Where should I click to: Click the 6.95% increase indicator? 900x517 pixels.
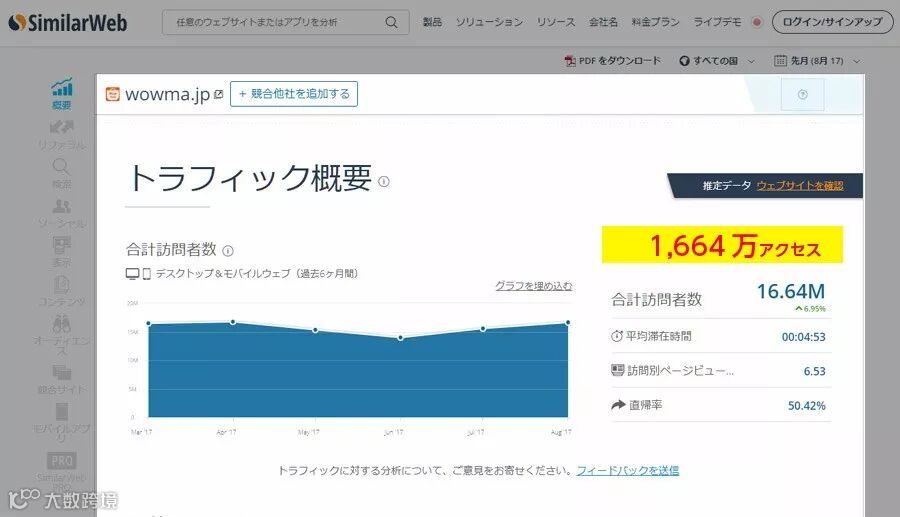(x=810, y=309)
